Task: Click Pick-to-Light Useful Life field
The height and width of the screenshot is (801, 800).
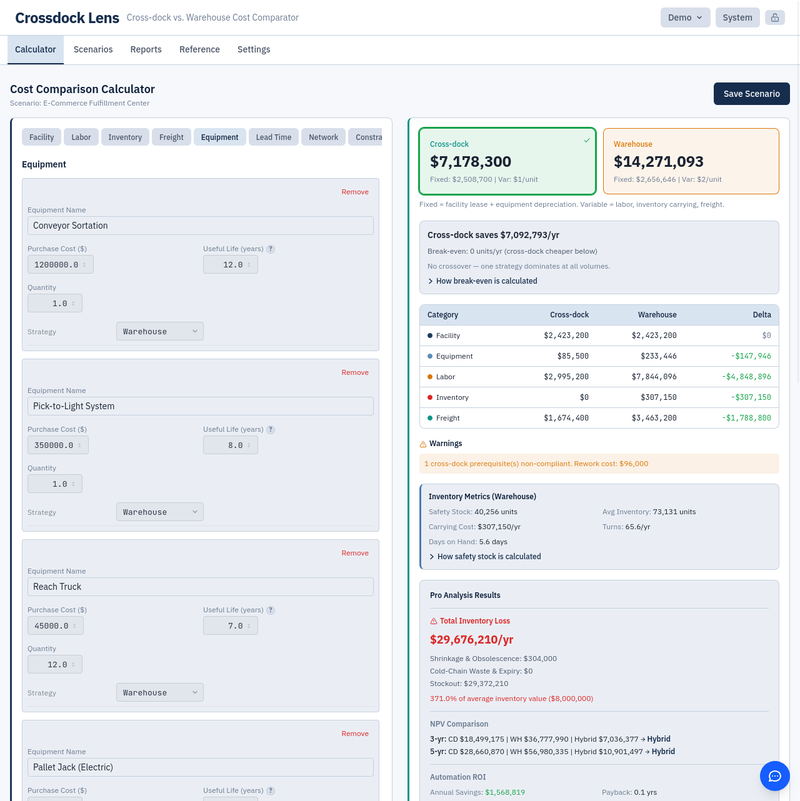Action: tap(230, 445)
